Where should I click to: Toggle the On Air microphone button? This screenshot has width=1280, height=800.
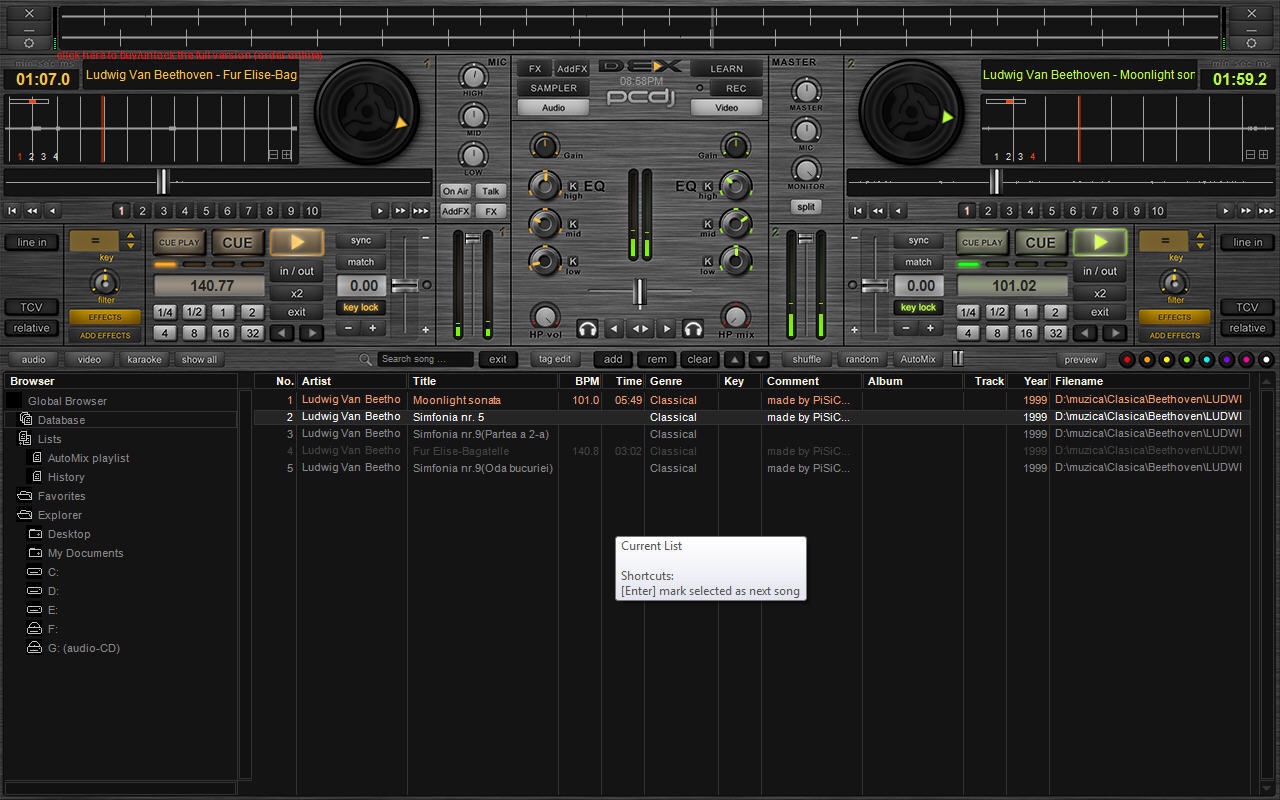456,191
